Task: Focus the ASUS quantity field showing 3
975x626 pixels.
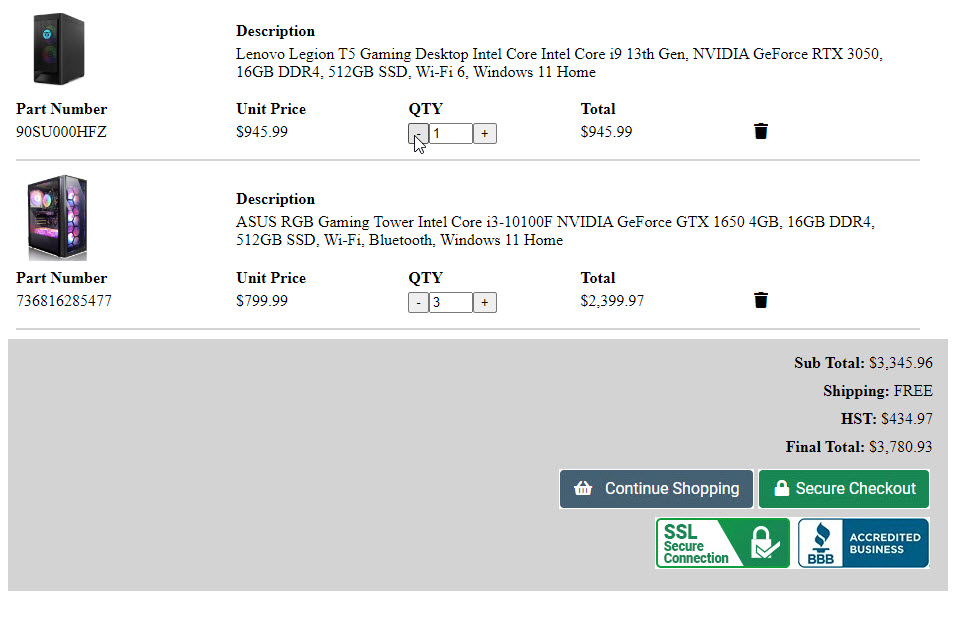Action: click(x=450, y=303)
